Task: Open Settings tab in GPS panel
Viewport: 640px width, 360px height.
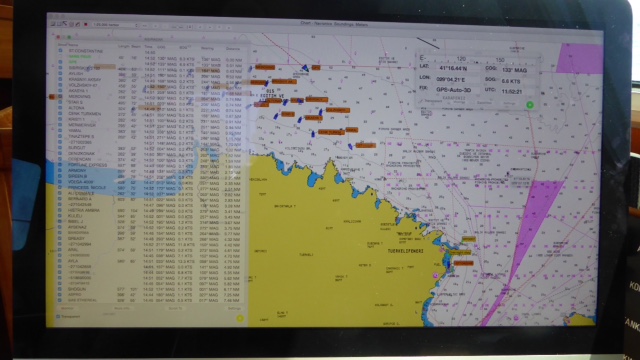Action: click(x=509, y=103)
